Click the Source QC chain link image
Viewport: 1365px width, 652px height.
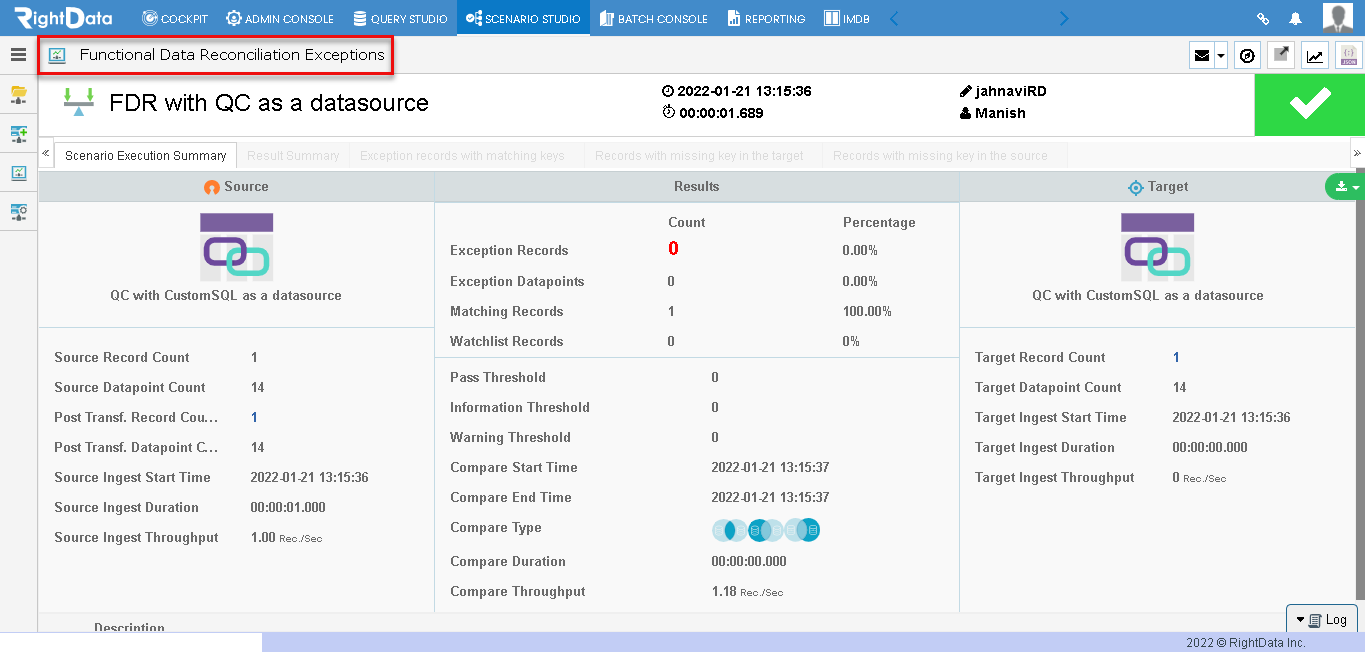237,246
